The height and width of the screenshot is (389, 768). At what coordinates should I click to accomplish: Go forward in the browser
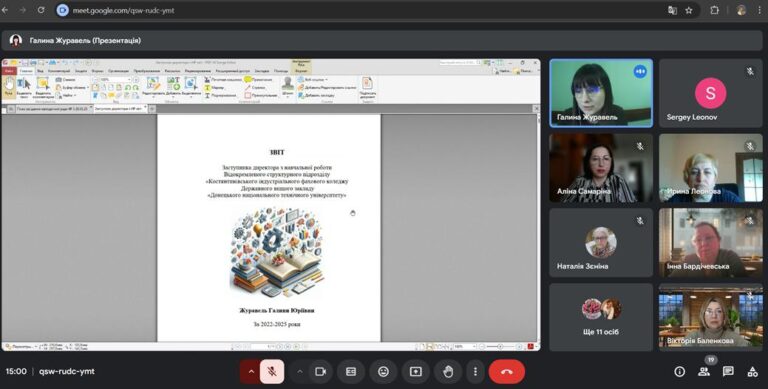coord(23,10)
